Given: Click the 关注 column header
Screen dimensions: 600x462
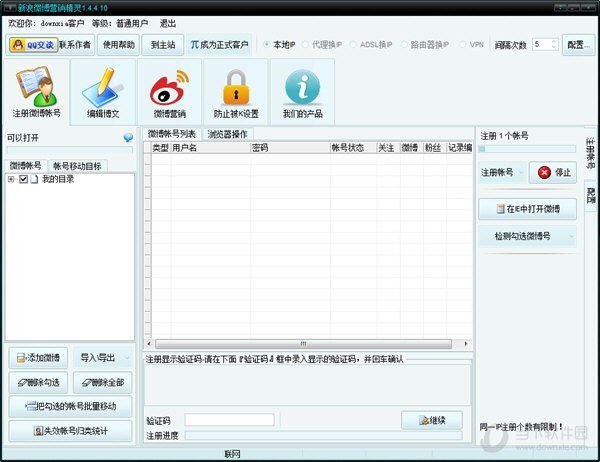Looking at the screenshot, I should click(388, 148).
